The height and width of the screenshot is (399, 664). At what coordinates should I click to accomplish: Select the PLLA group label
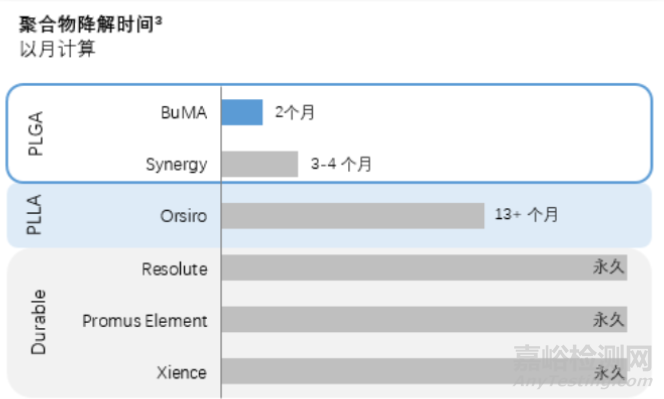click(34, 215)
